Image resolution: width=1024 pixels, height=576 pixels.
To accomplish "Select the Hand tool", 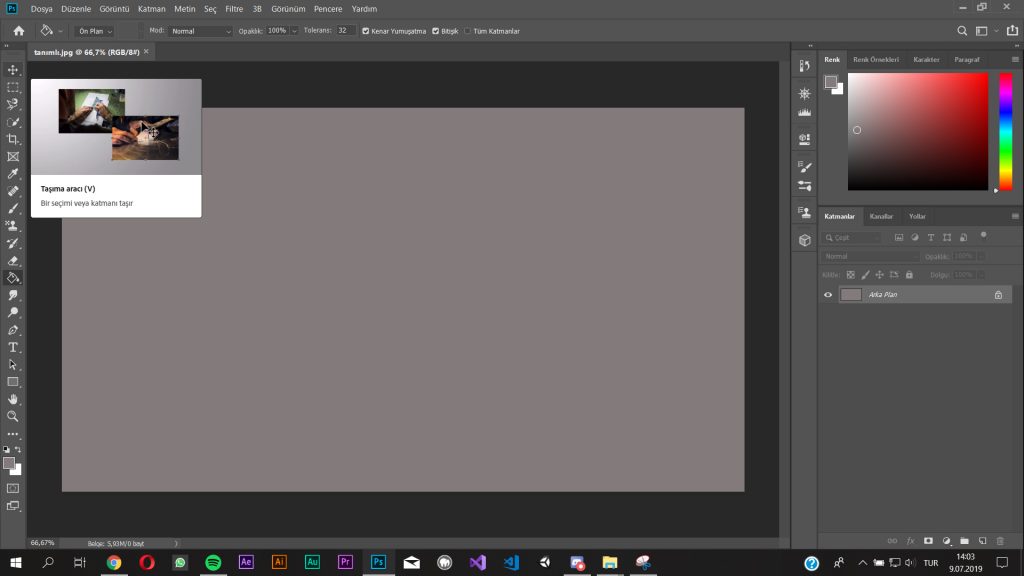I will tap(13, 399).
